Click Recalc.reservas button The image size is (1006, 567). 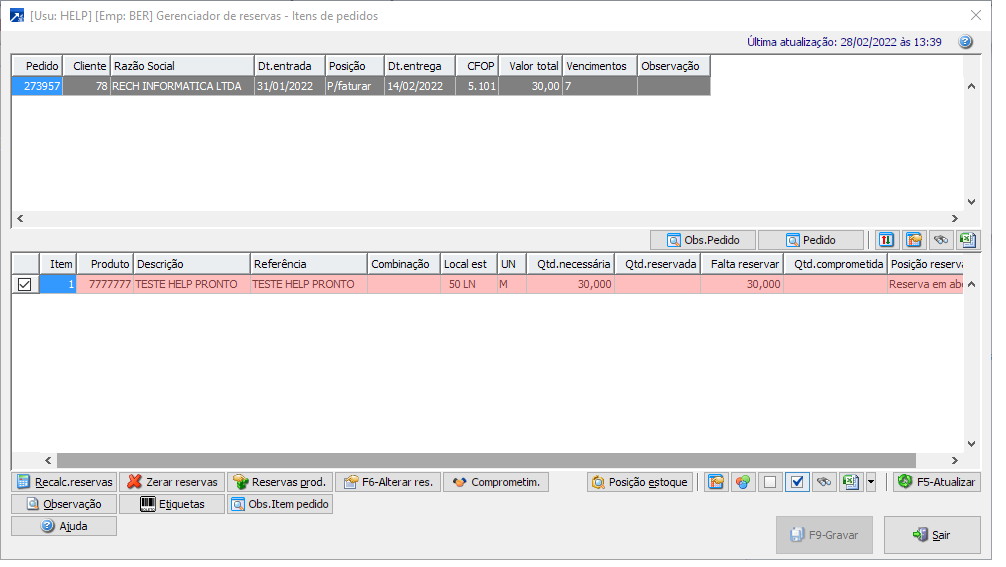[64, 482]
